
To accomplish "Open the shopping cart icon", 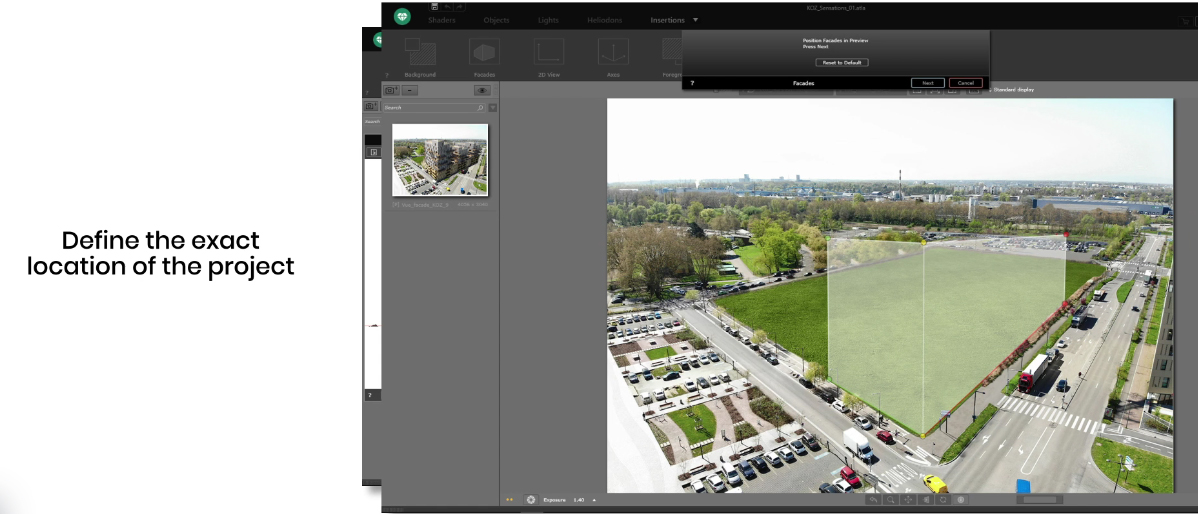I will (x=1185, y=21).
